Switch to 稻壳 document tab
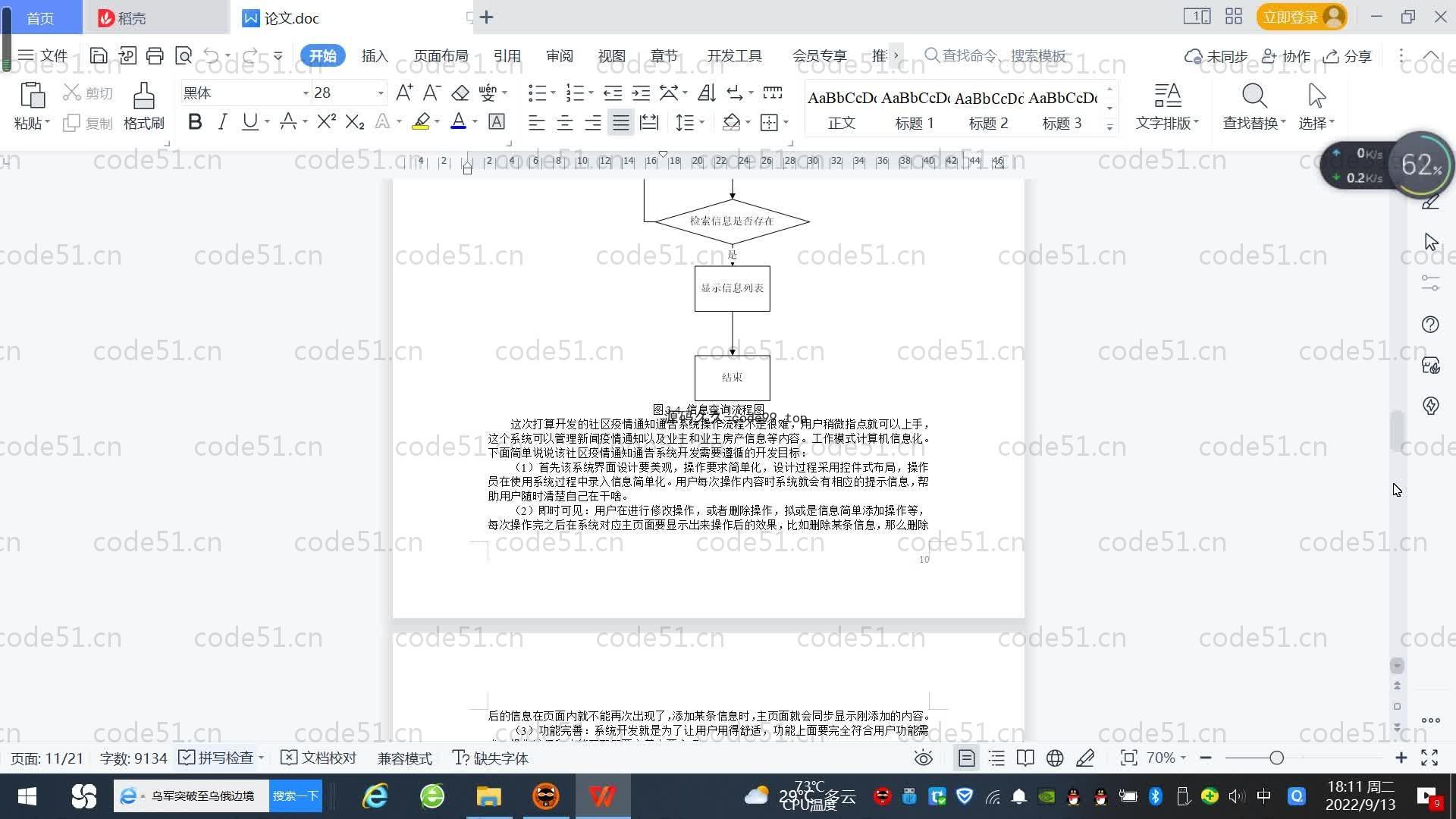 [x=155, y=17]
